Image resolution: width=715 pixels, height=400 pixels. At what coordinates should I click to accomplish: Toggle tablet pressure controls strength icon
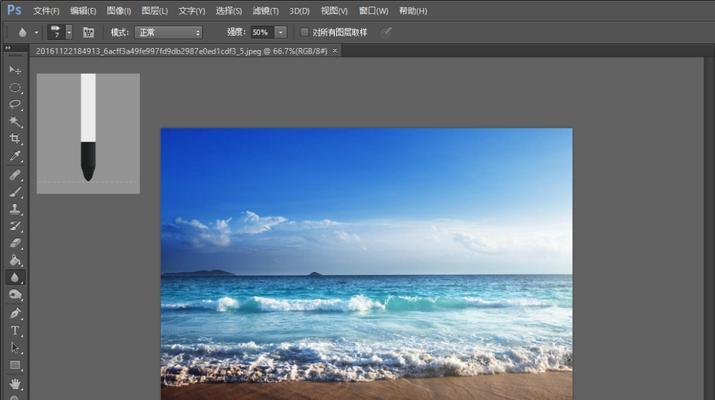coord(386,32)
